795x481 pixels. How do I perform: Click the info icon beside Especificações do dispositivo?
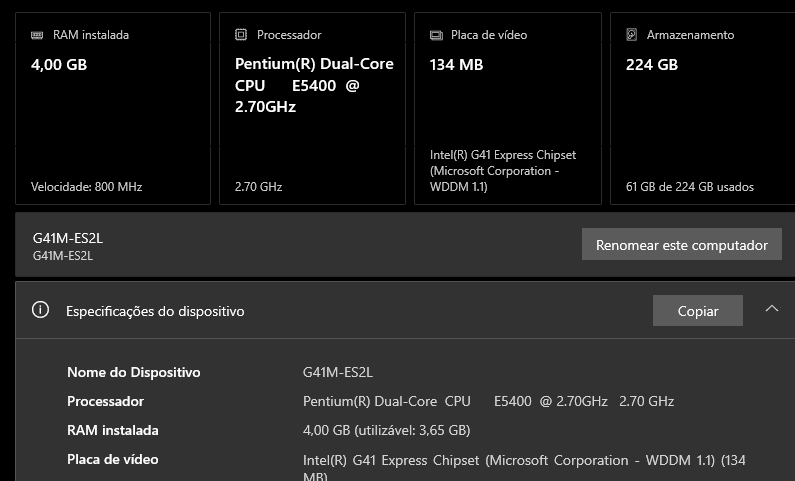point(41,310)
